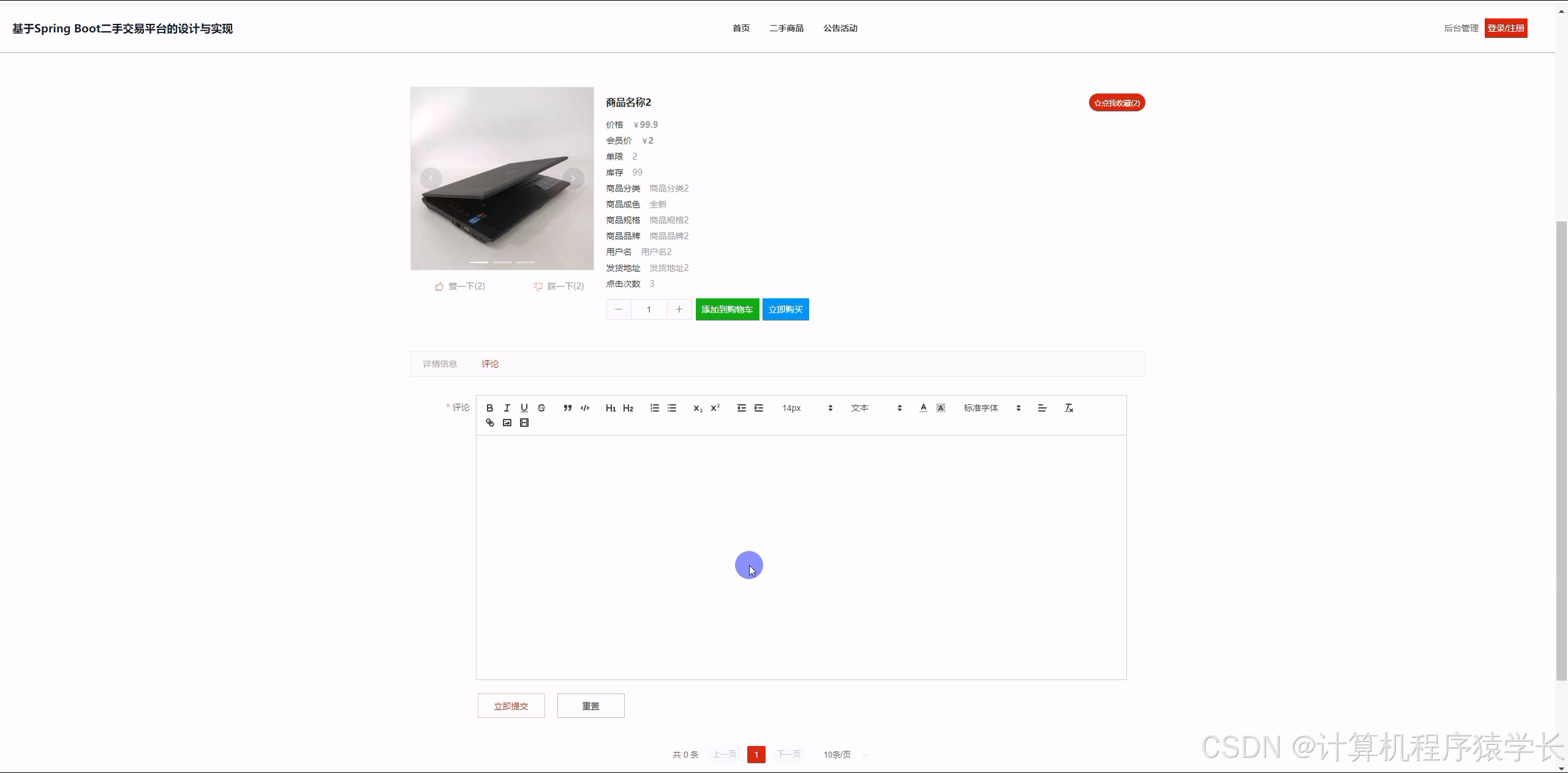Image resolution: width=1568 pixels, height=773 pixels.
Task: Increase quantity with the plus stepper
Action: click(679, 309)
